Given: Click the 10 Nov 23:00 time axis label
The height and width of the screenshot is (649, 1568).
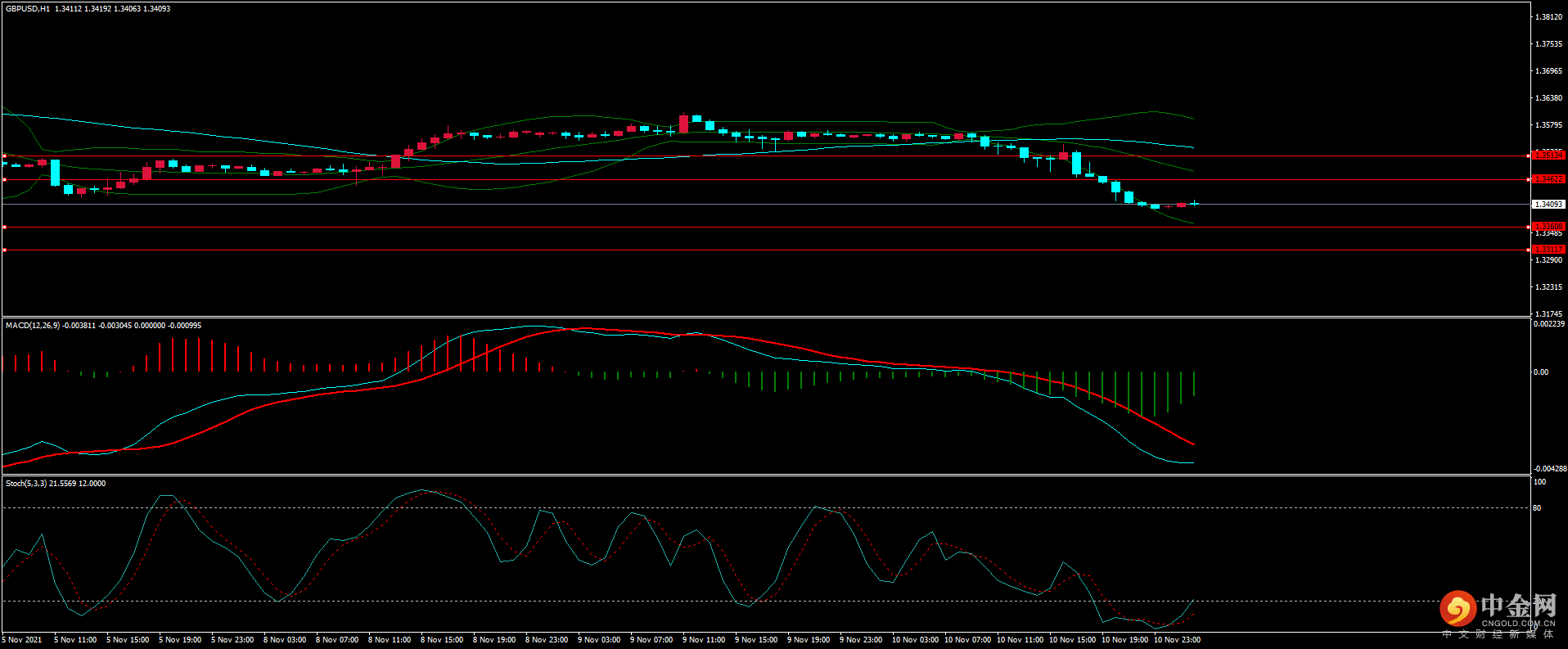Looking at the screenshot, I should coord(1177,640).
